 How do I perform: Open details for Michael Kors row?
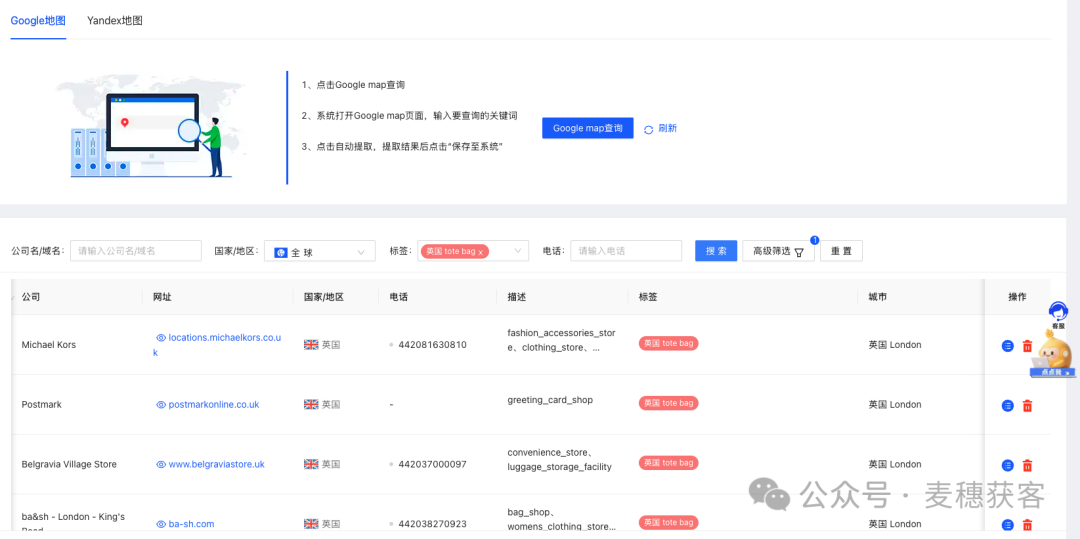pyautogui.click(x=1007, y=346)
